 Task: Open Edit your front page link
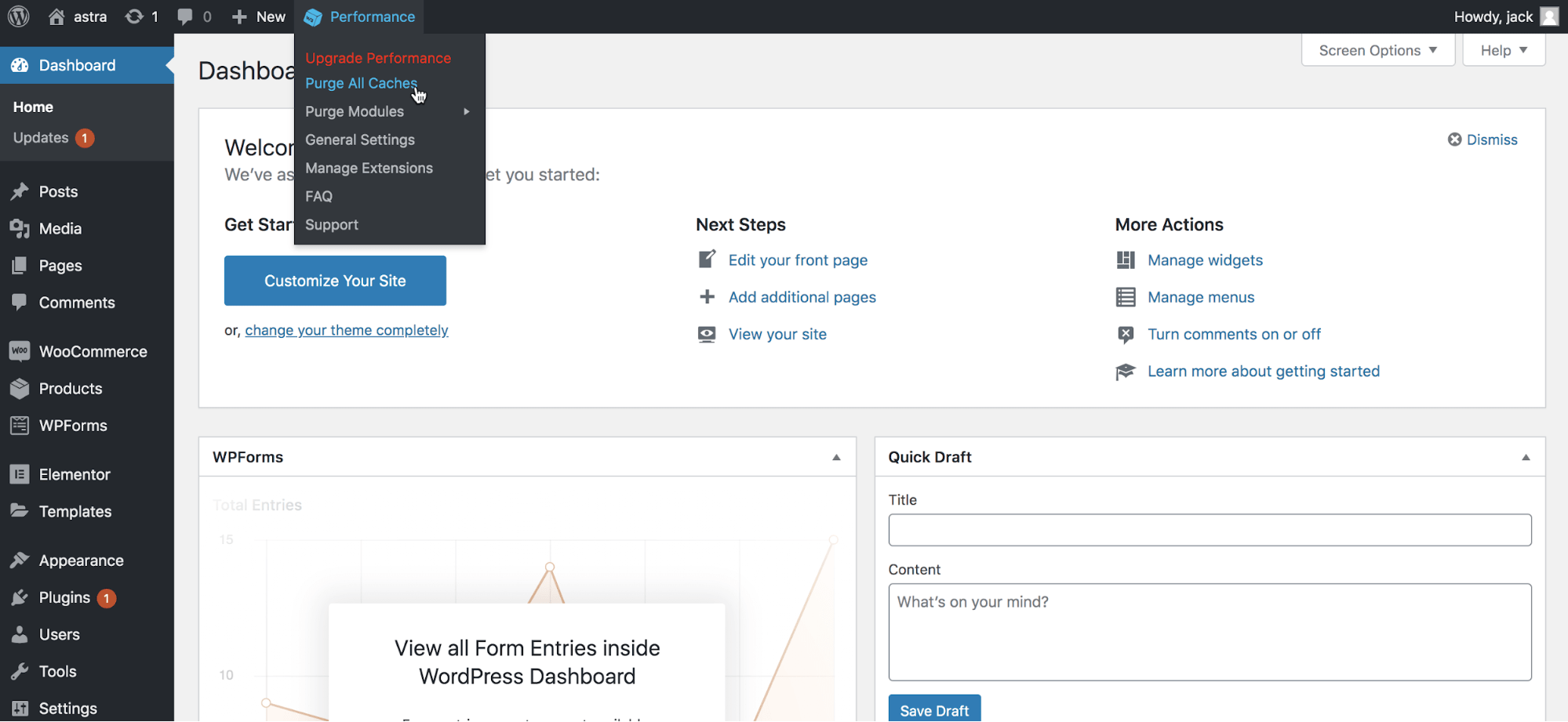[798, 259]
